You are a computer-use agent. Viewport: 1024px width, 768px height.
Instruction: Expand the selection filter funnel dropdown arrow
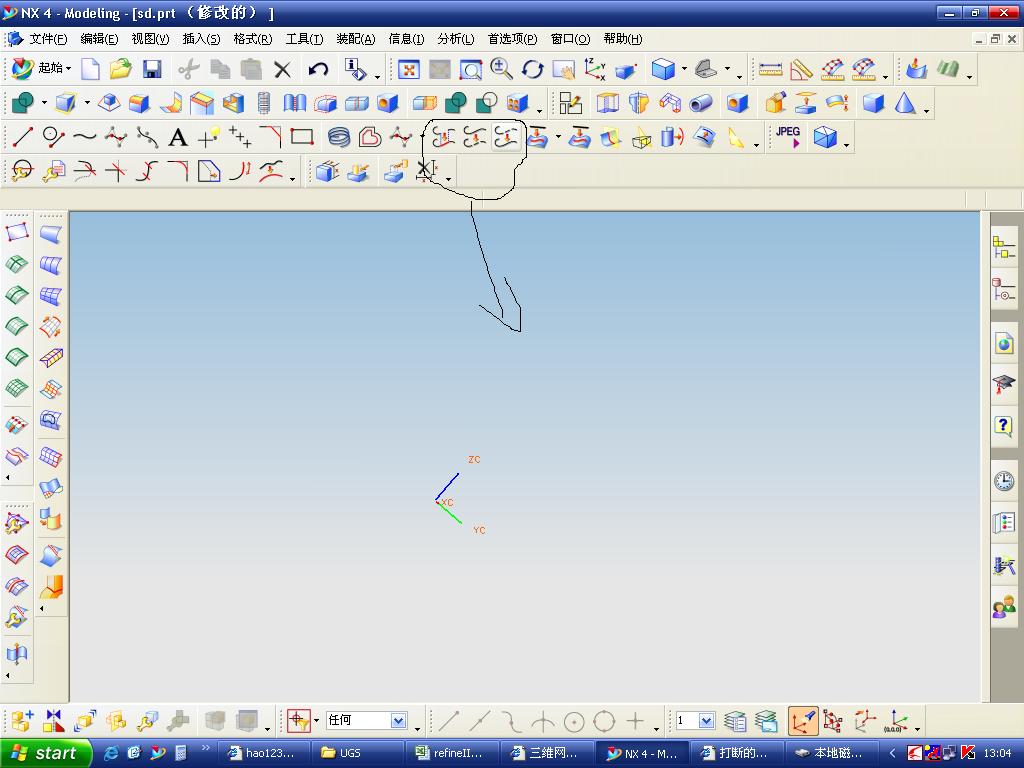pos(316,721)
